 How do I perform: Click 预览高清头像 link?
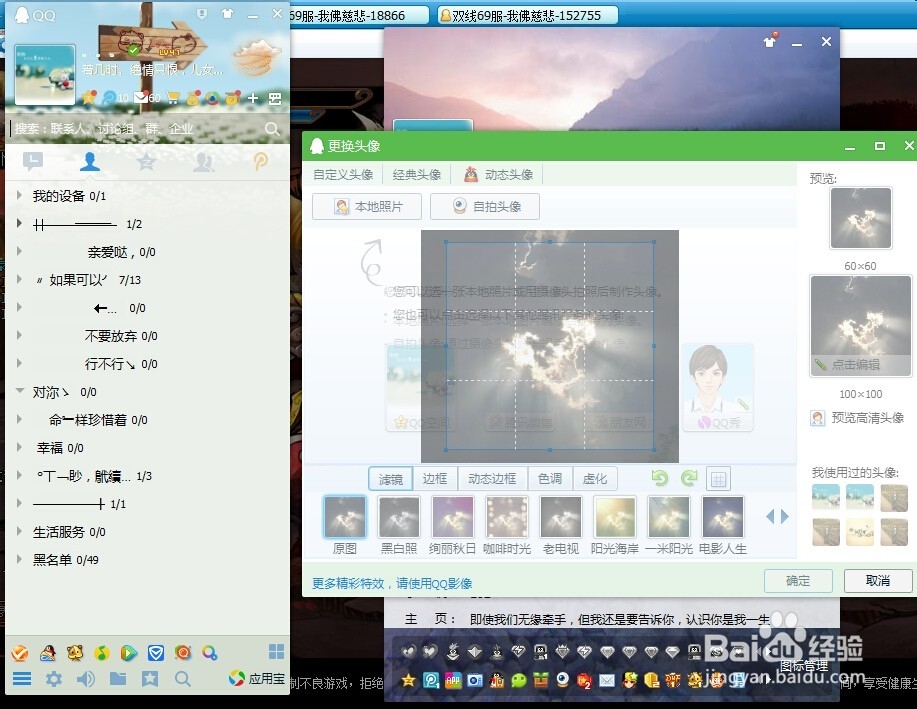tap(857, 418)
